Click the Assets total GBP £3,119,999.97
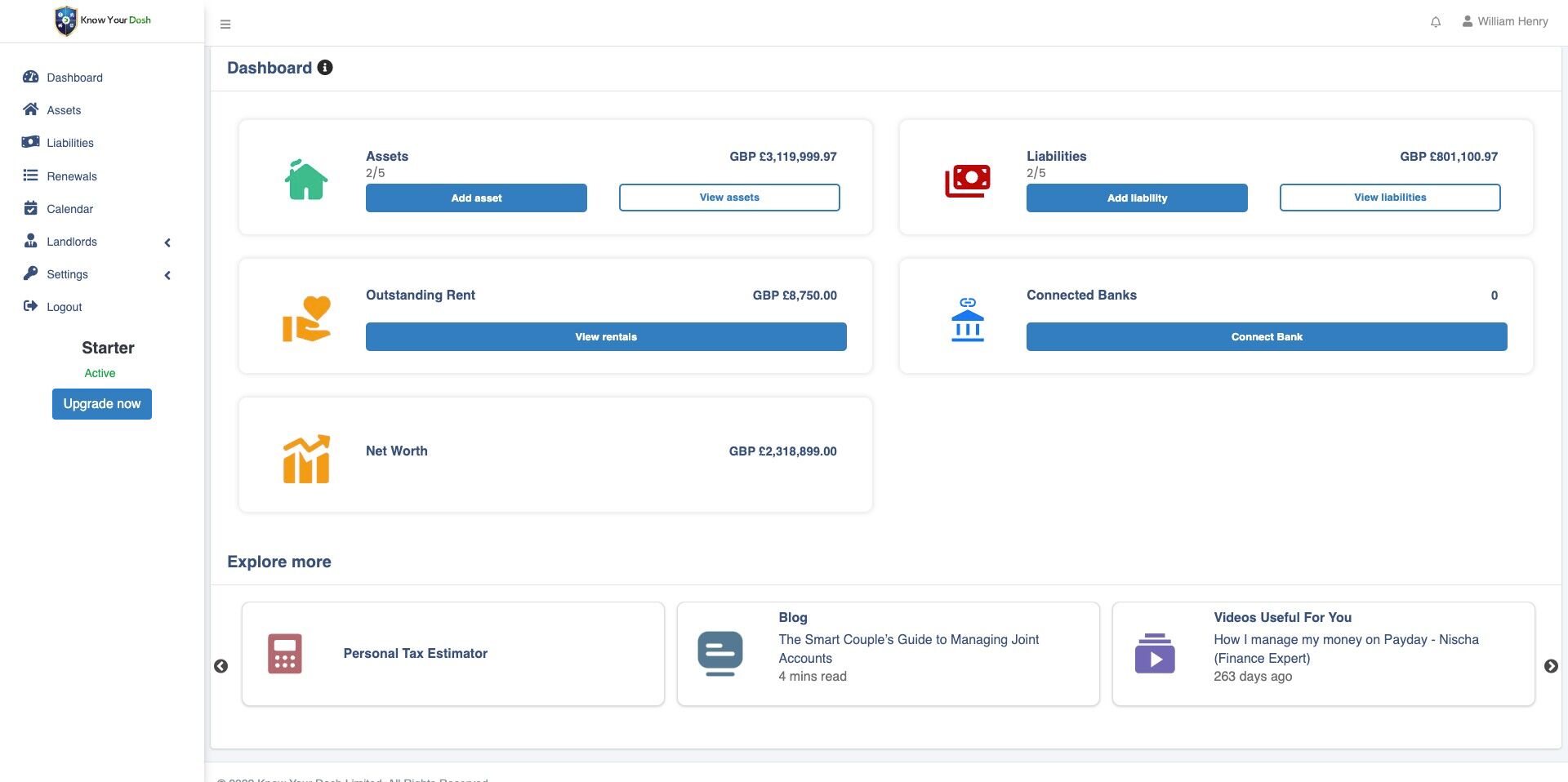The height and width of the screenshot is (782, 1568). pos(783,157)
